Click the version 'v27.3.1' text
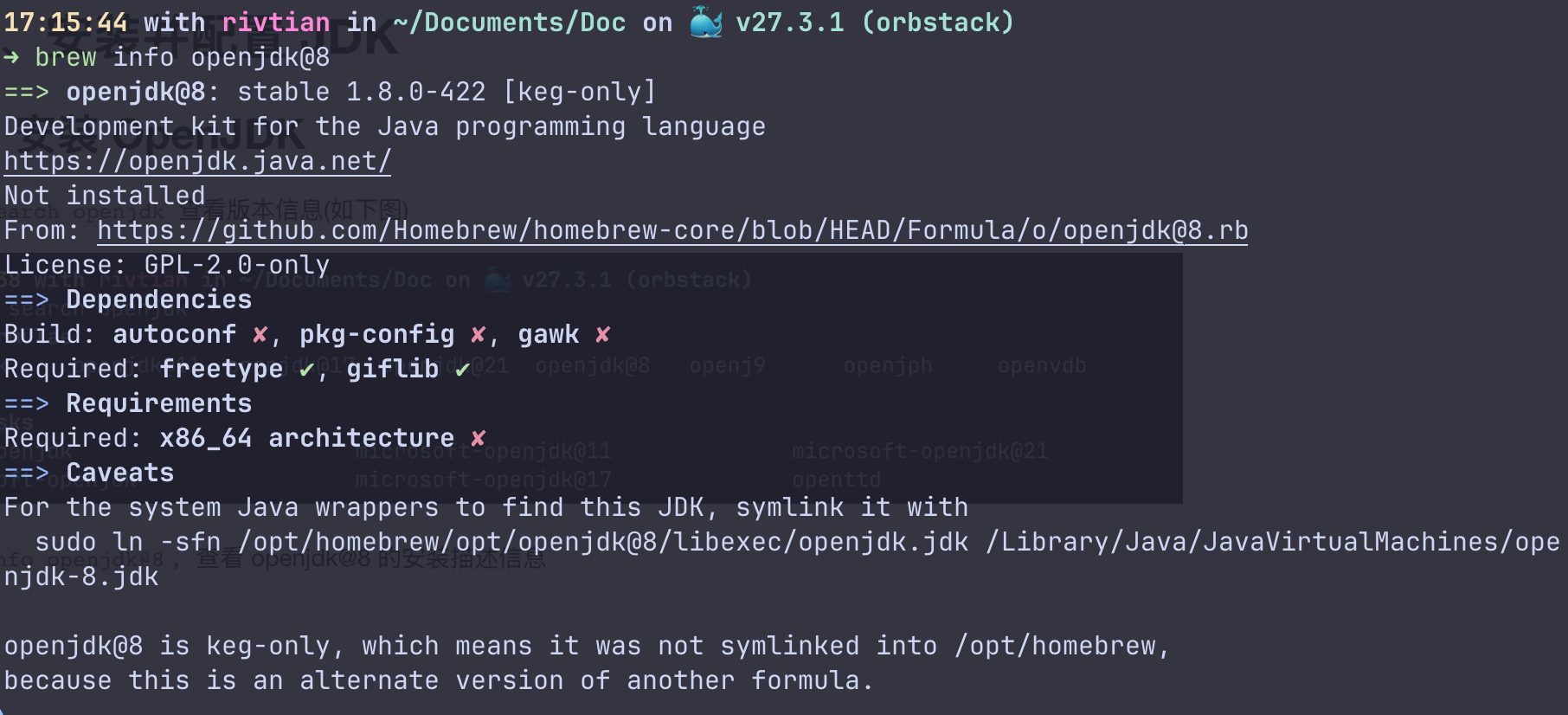Image resolution: width=1568 pixels, height=715 pixels. click(x=790, y=23)
